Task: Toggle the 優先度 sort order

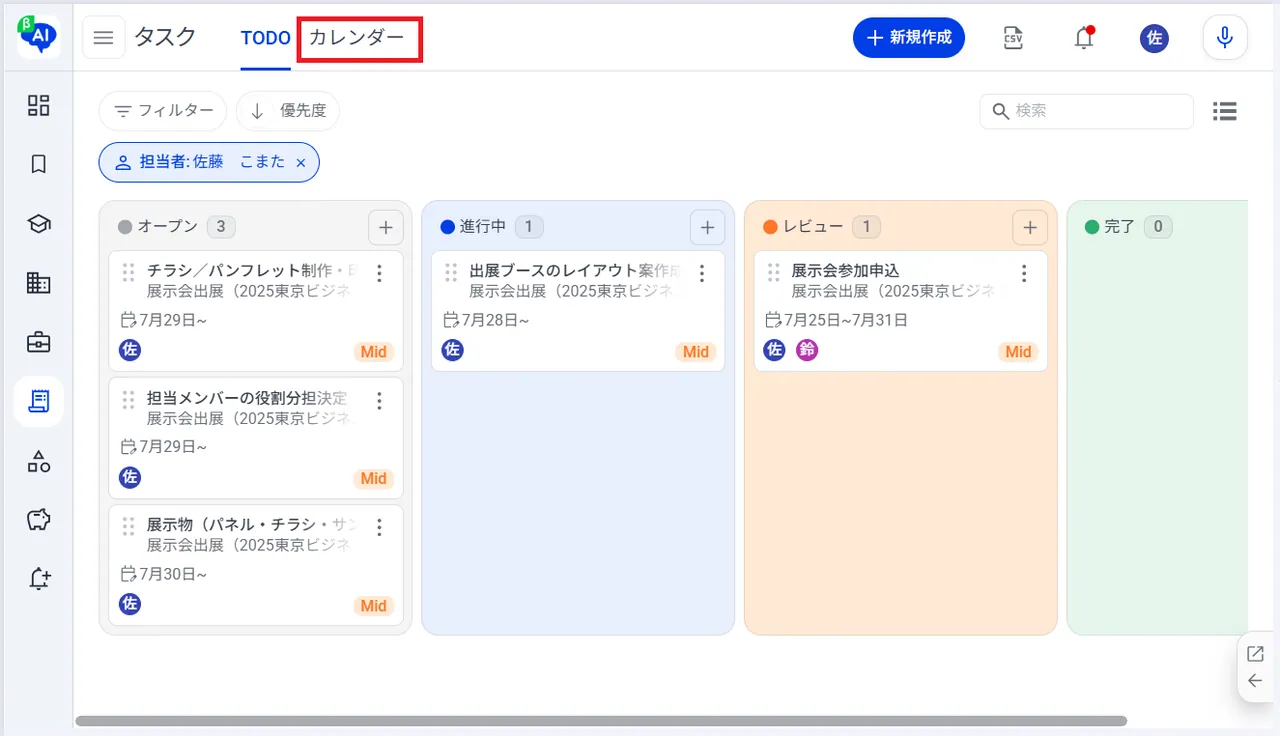Action: coord(288,111)
